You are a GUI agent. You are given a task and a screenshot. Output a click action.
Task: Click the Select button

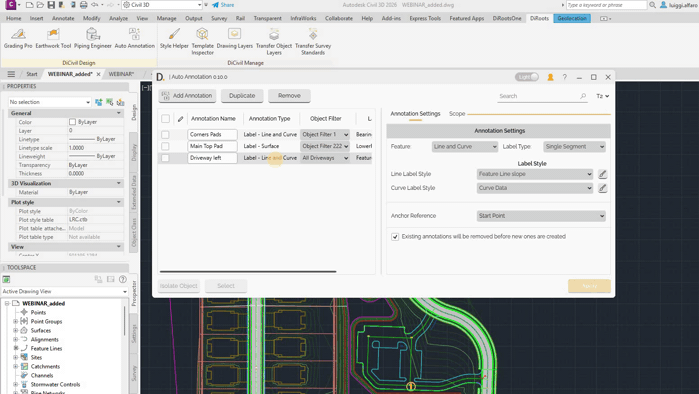[226, 286]
